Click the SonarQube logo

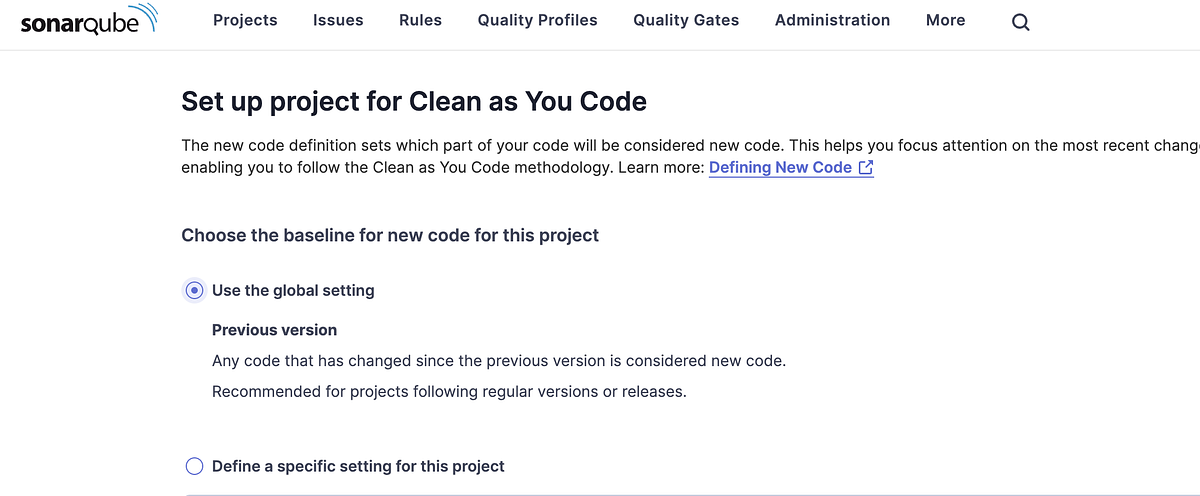click(89, 20)
